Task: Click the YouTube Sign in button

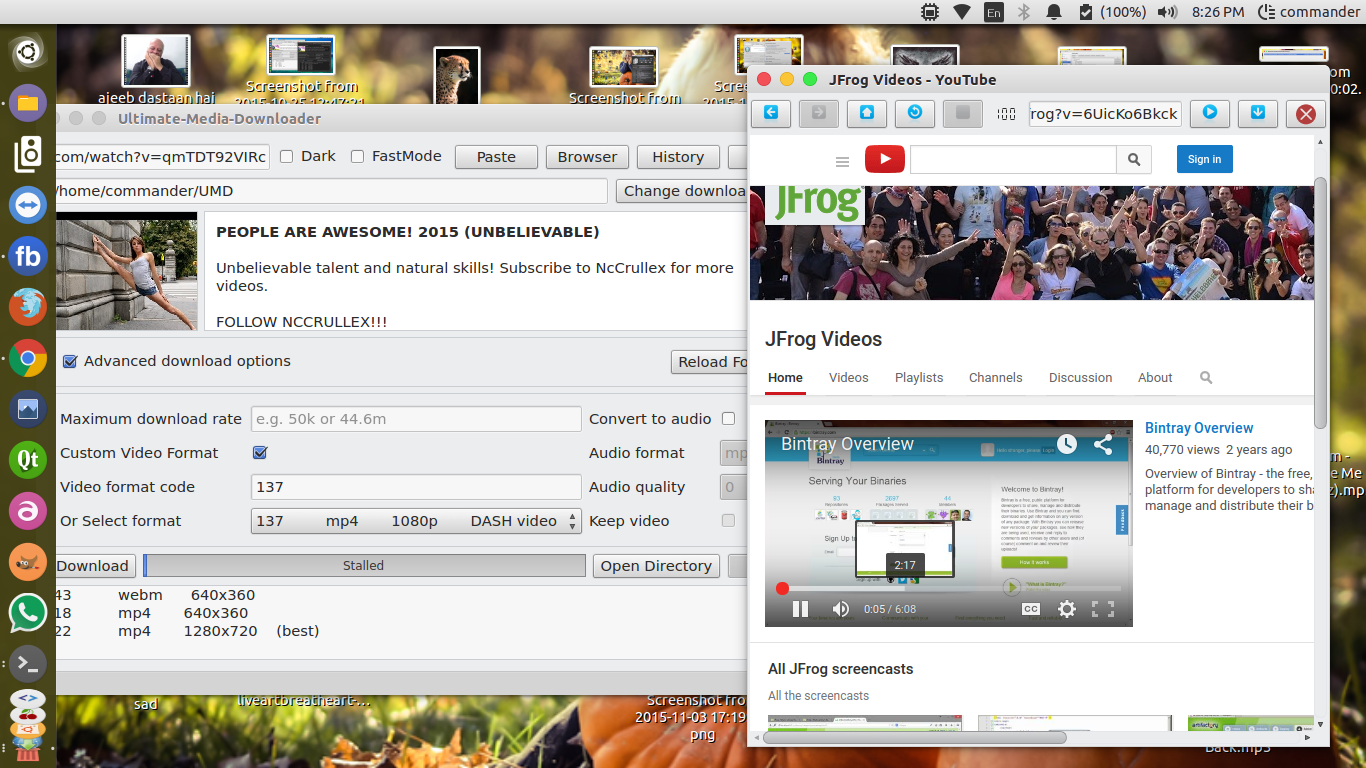Action: [1204, 159]
